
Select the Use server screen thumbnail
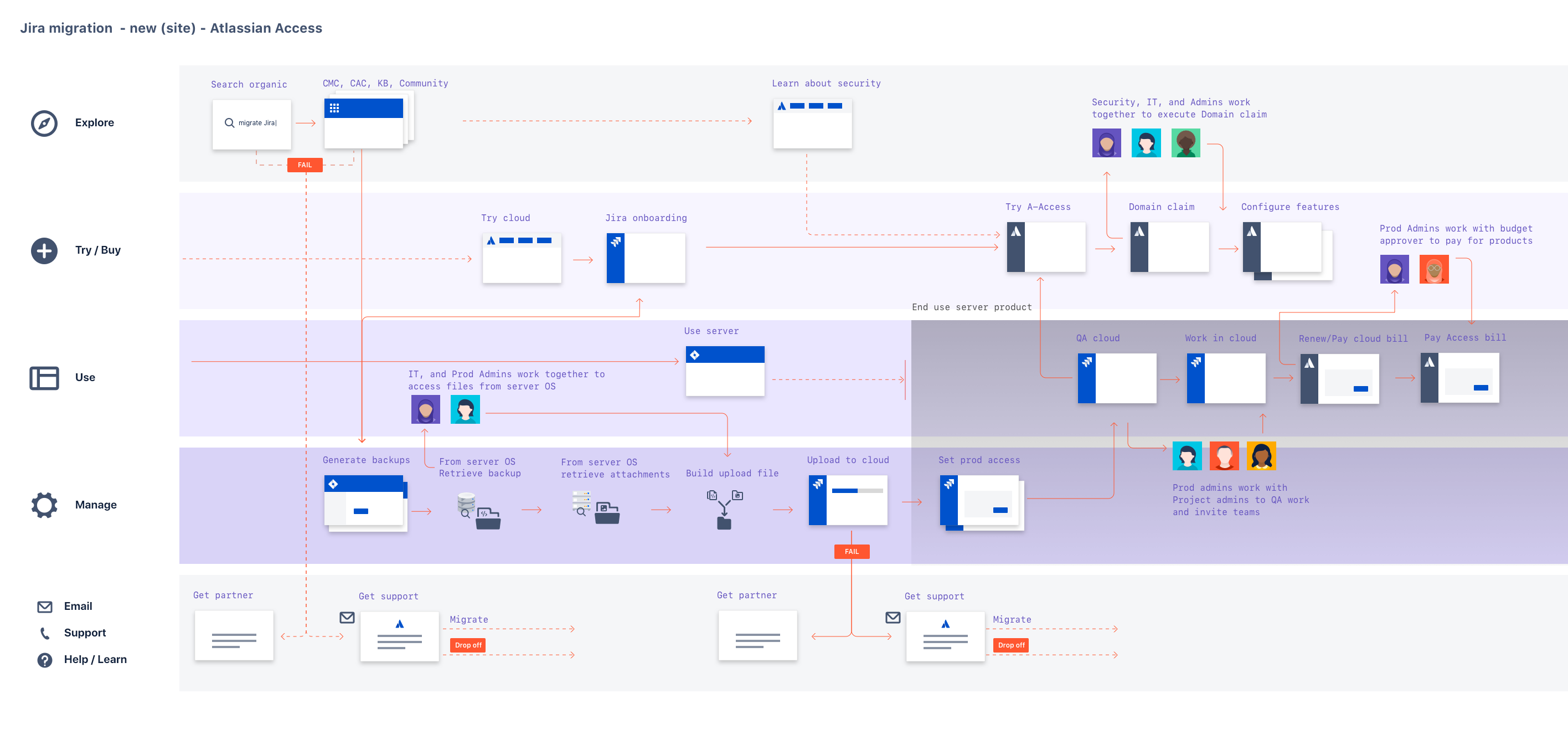(725, 371)
